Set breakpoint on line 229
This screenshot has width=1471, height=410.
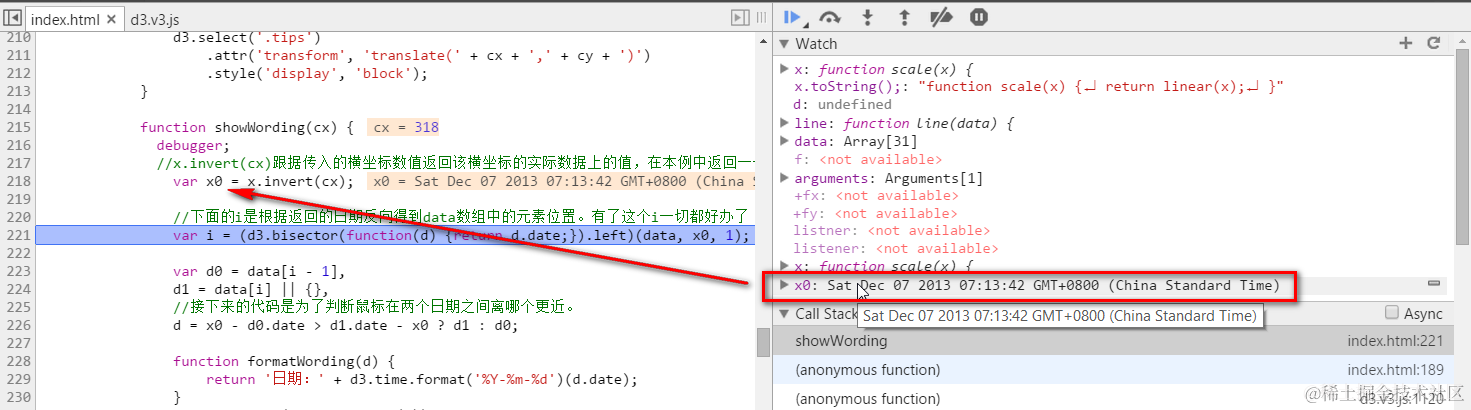coord(19,379)
